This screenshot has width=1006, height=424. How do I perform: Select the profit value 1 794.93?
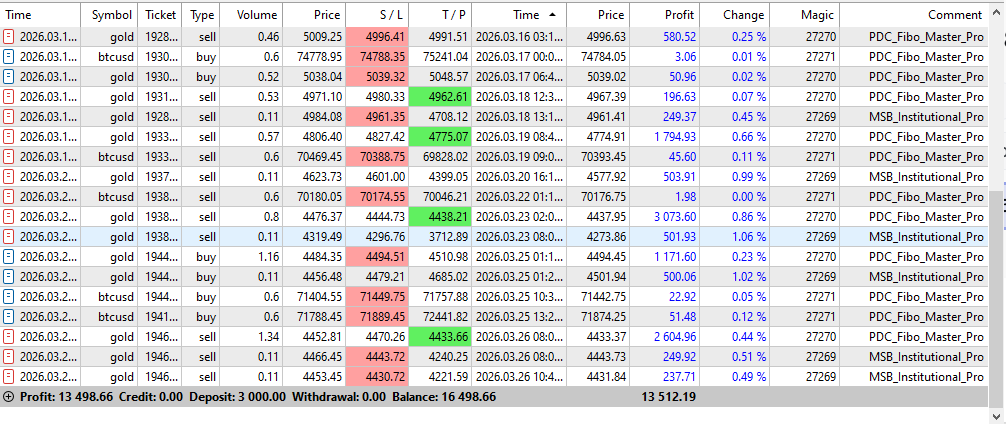[x=675, y=137]
